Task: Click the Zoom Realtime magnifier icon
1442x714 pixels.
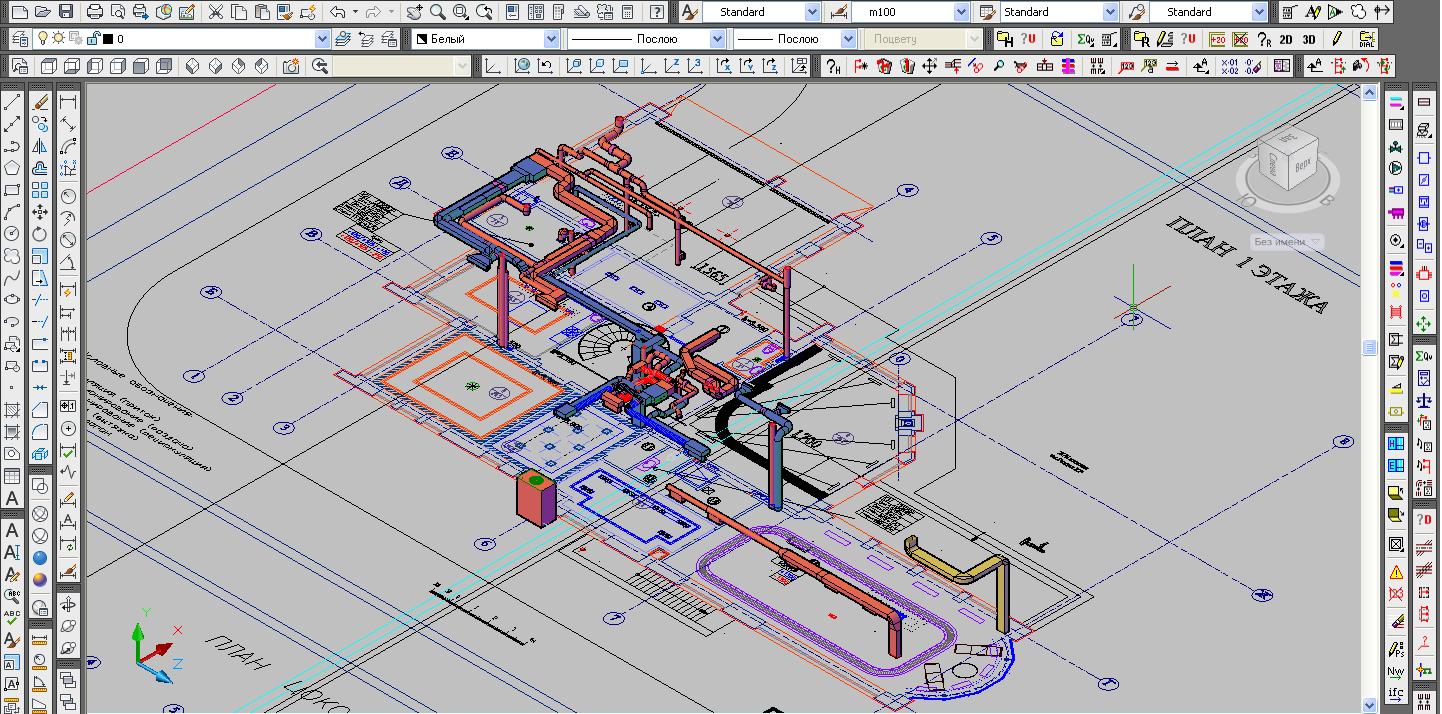Action: click(x=438, y=12)
